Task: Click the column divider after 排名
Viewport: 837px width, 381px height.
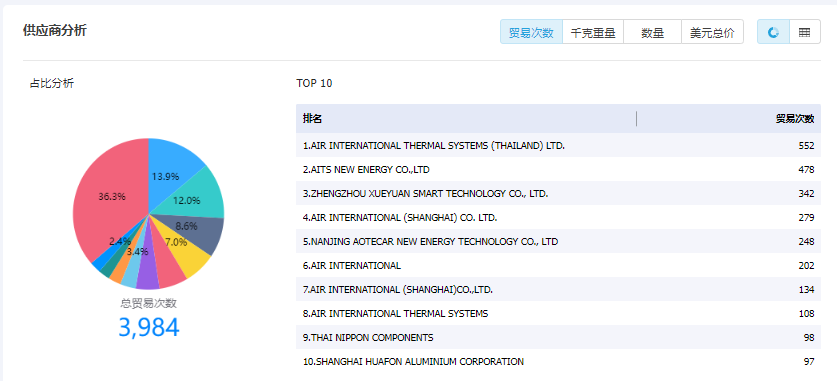Action: click(x=637, y=118)
